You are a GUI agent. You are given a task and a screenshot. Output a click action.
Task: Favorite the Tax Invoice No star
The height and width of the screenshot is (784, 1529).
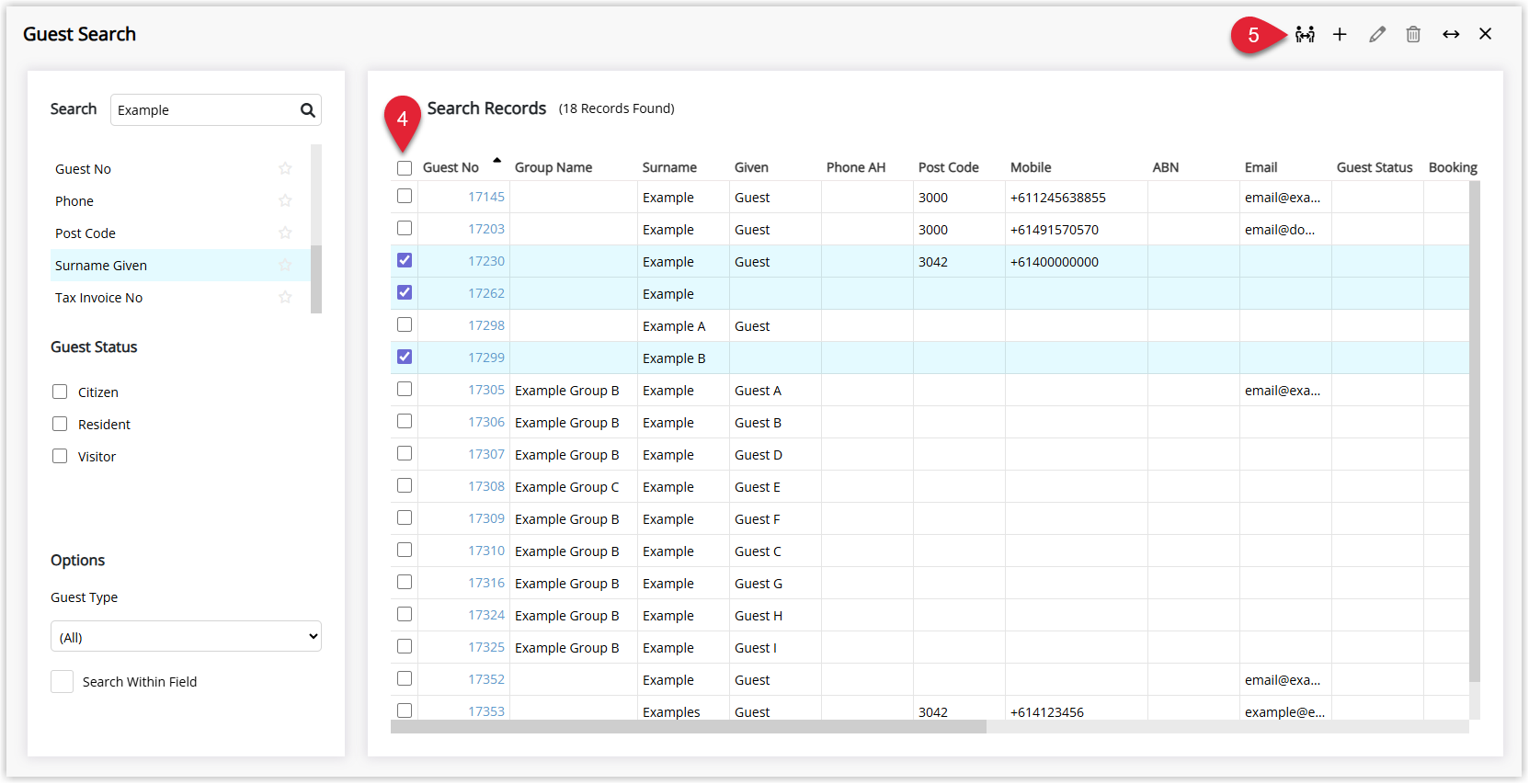pos(285,297)
